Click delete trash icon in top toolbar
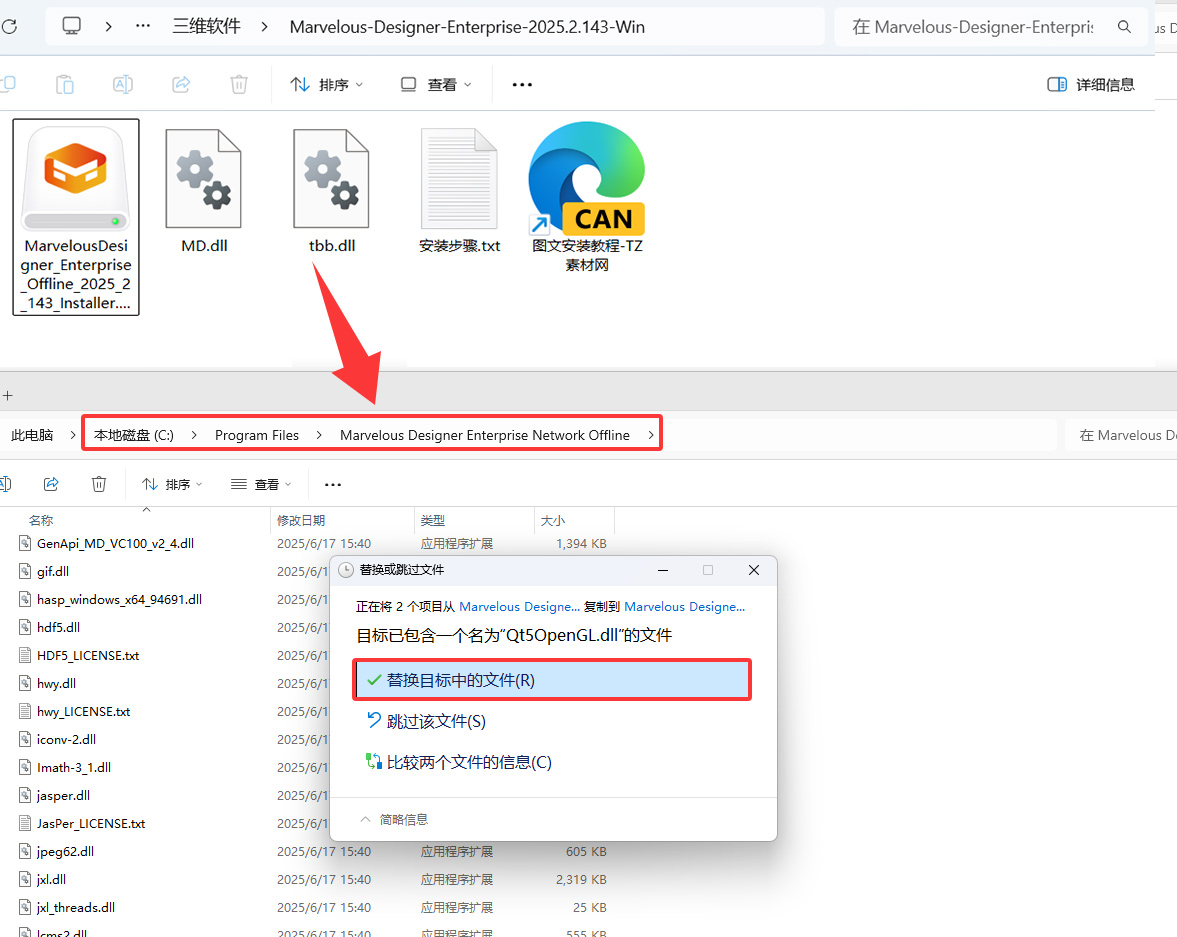The height and width of the screenshot is (937, 1177). point(239,84)
